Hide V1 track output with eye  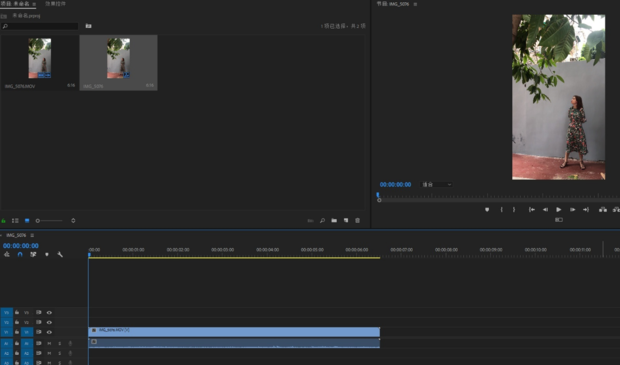click(49, 332)
